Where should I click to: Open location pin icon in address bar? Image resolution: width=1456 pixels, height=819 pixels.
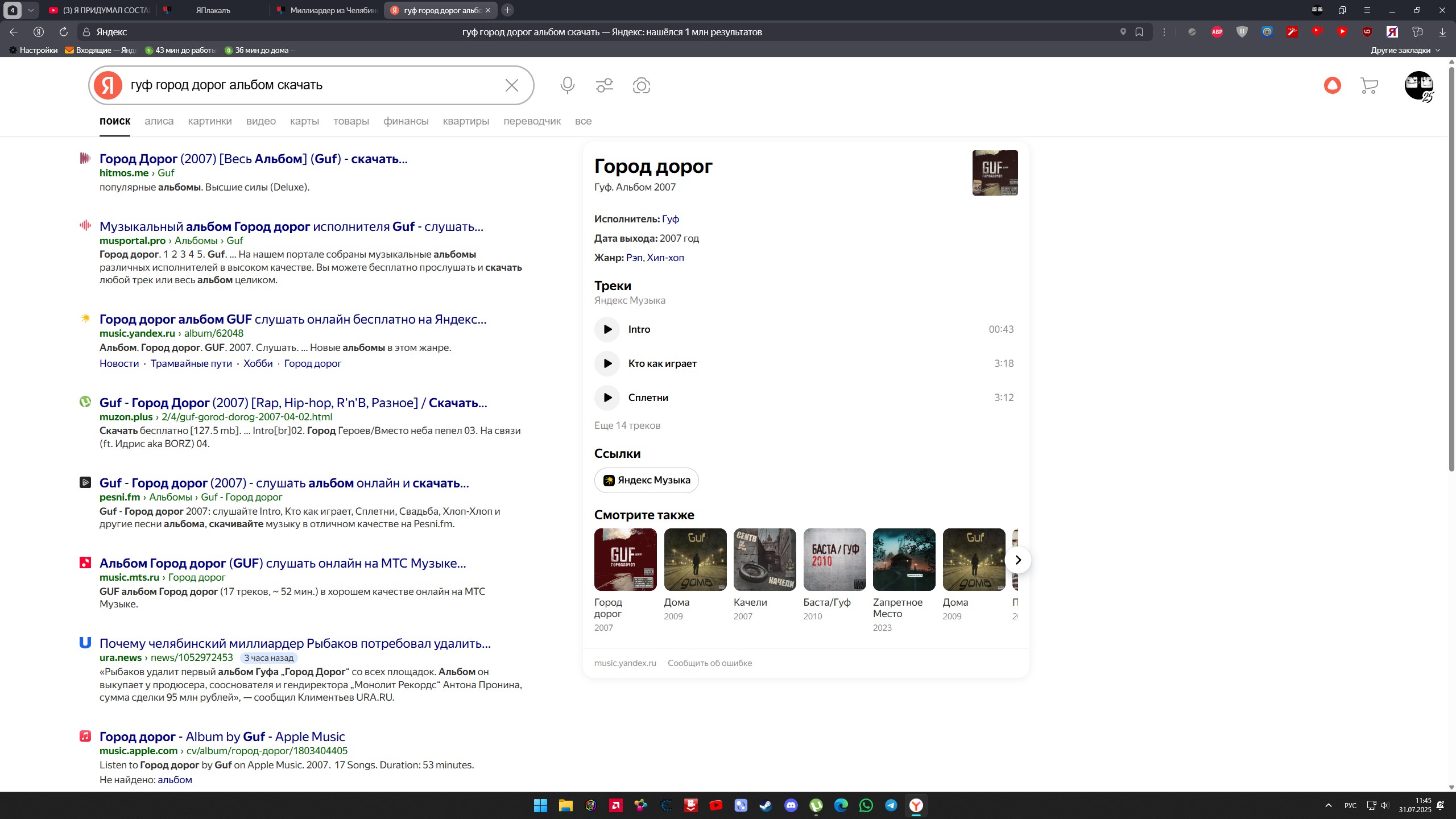coord(1123,32)
